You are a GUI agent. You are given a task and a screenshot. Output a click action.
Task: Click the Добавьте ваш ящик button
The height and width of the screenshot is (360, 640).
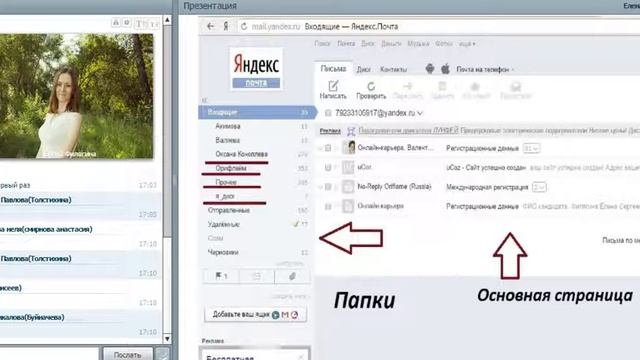point(256,315)
